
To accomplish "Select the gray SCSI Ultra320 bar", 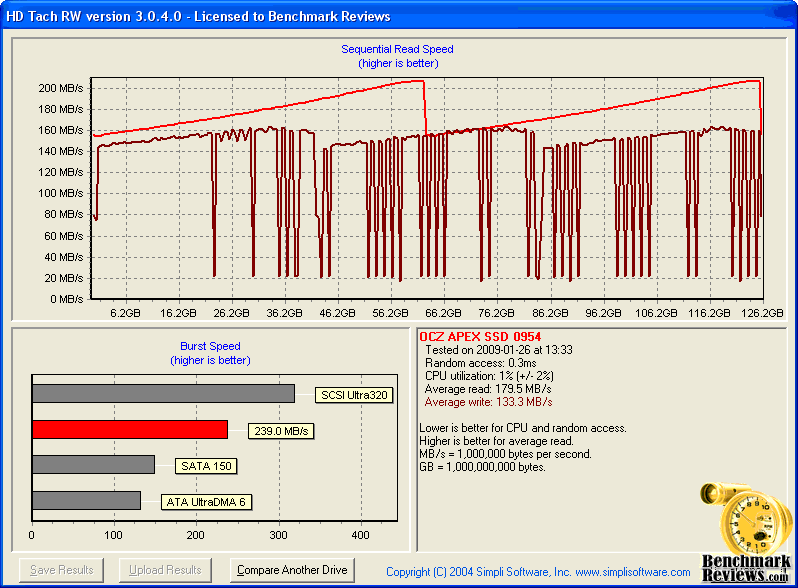I will (163, 394).
